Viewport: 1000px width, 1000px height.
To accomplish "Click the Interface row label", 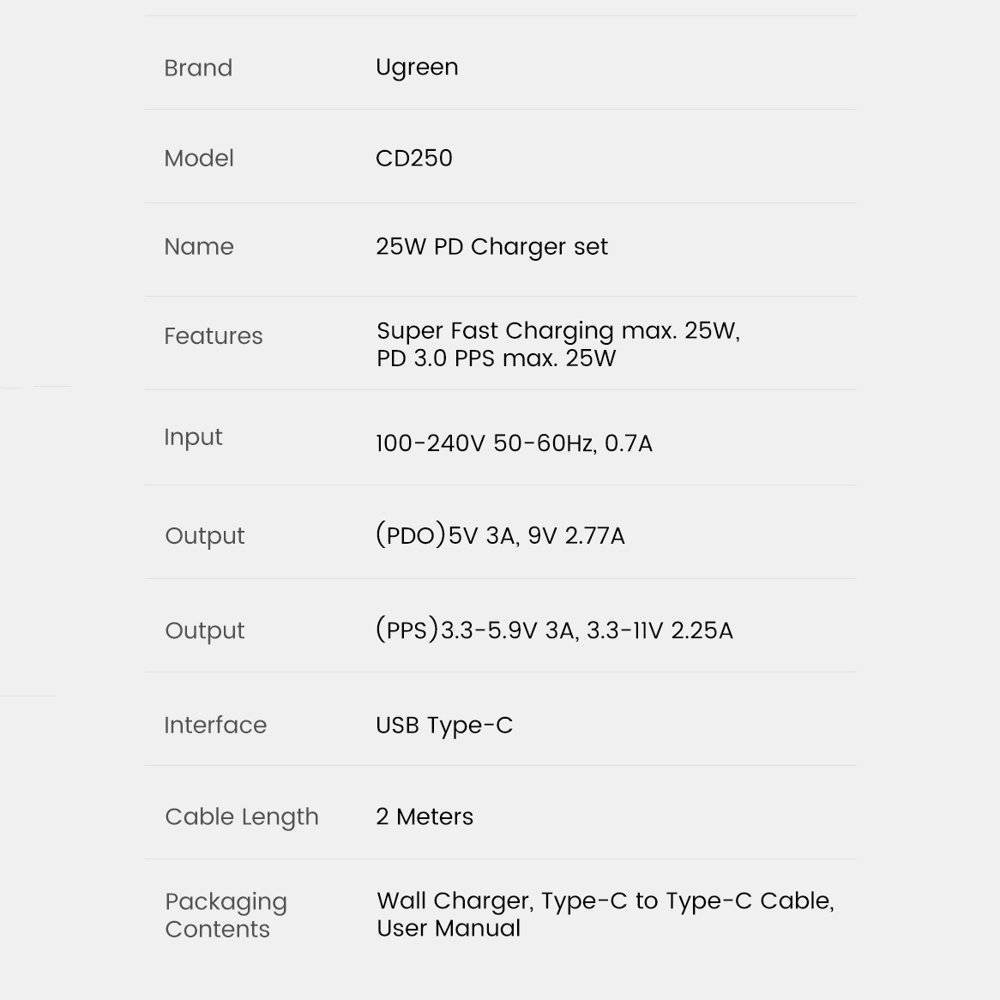I will pos(215,725).
